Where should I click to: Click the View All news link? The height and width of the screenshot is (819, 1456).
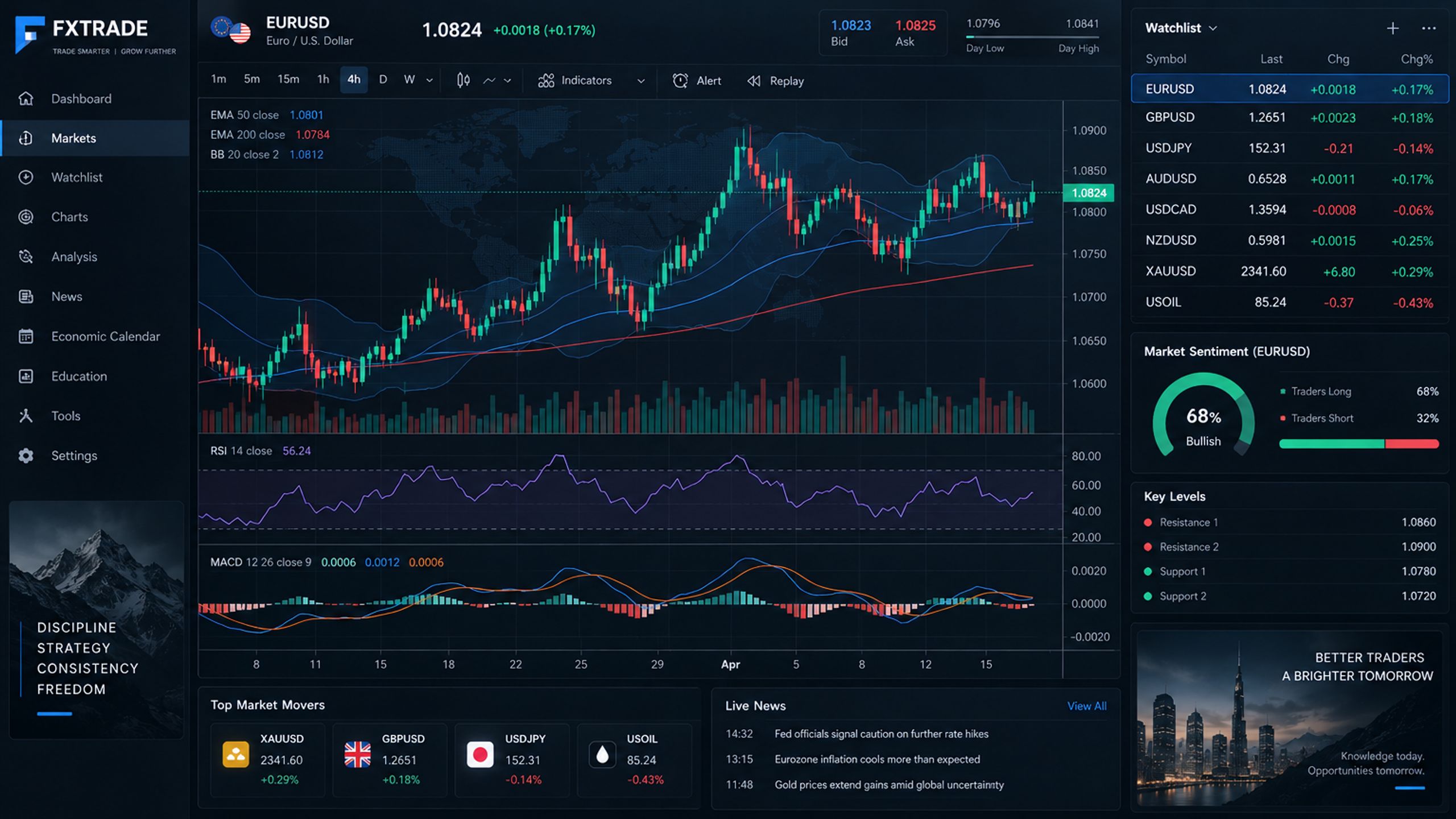point(1086,706)
